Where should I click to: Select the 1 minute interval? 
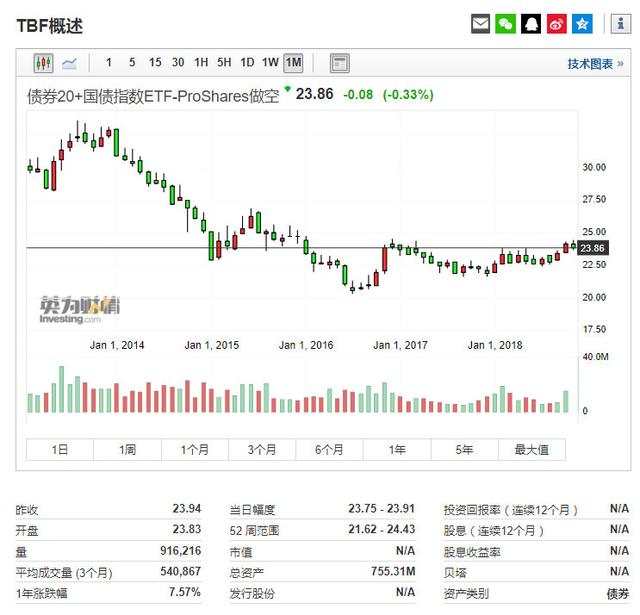[x=109, y=63]
